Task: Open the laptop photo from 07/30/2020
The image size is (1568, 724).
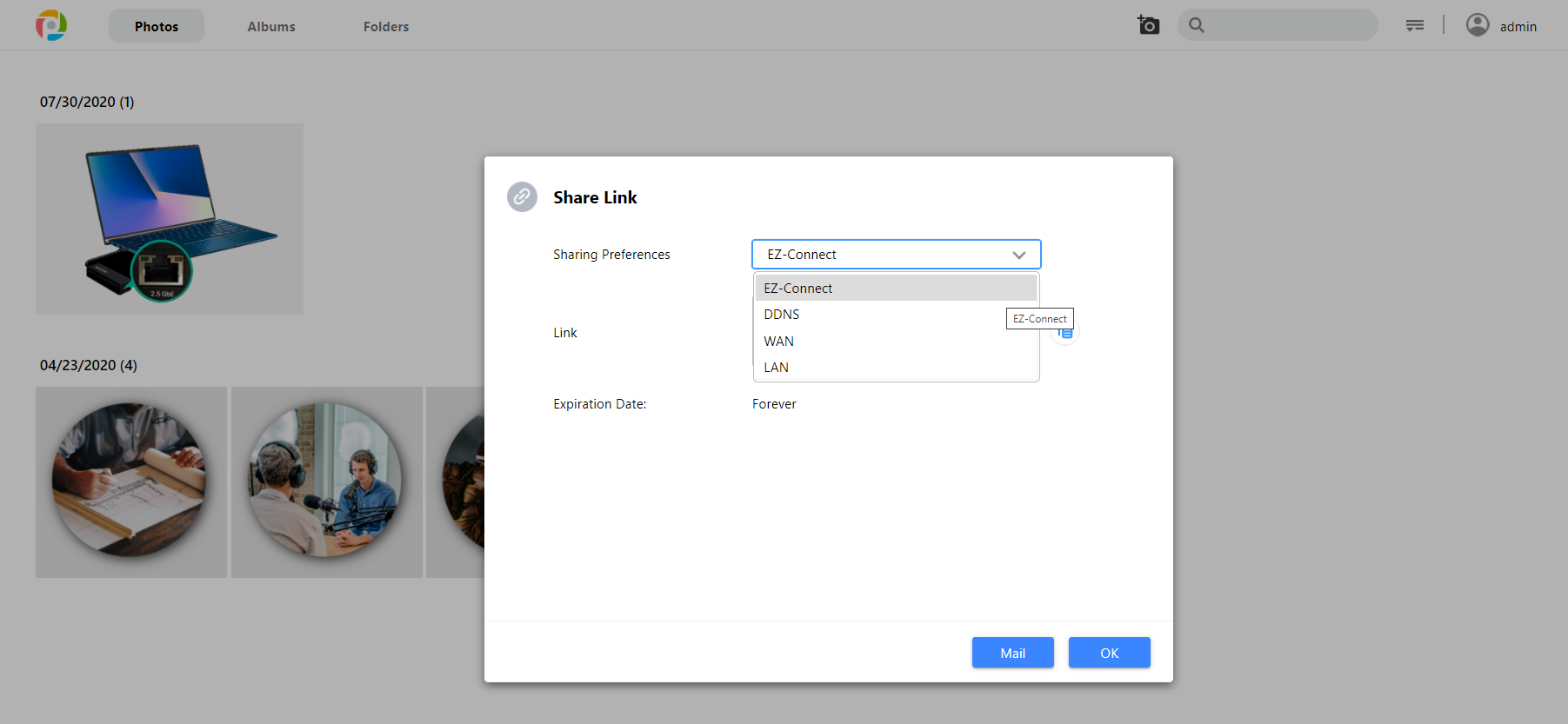Action: coord(170,219)
